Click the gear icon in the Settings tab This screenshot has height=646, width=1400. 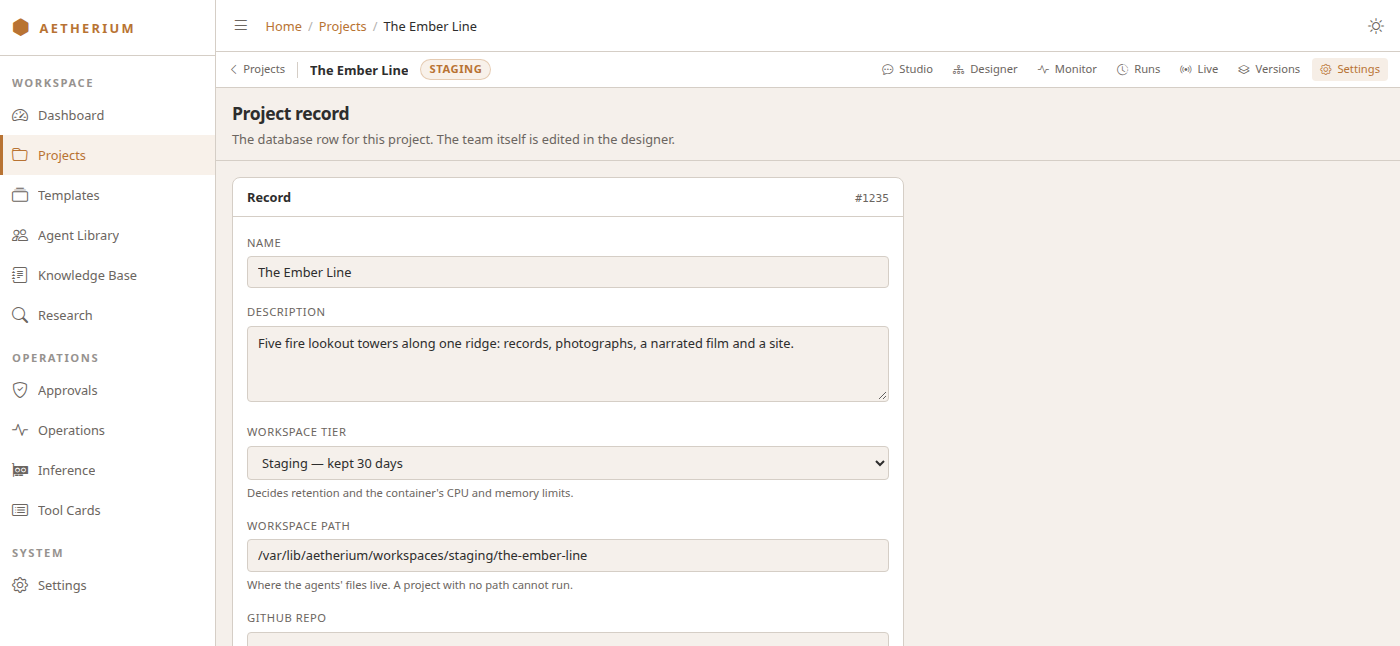1326,70
